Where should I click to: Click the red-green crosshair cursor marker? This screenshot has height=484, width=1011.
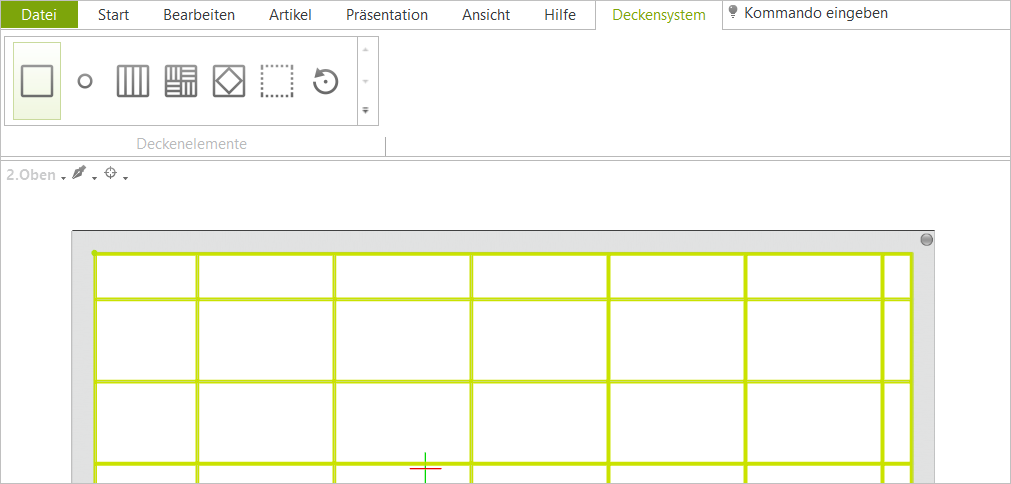point(426,468)
